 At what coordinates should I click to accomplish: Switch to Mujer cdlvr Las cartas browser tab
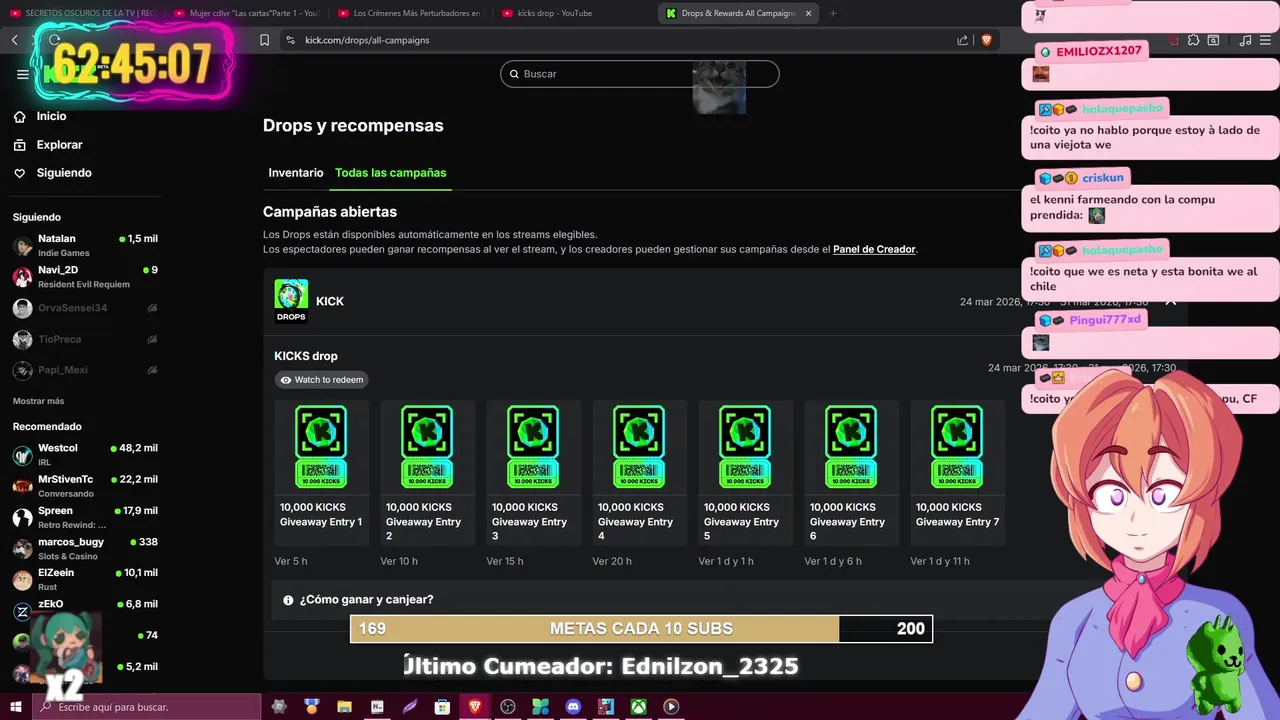pyautogui.click(x=246, y=13)
